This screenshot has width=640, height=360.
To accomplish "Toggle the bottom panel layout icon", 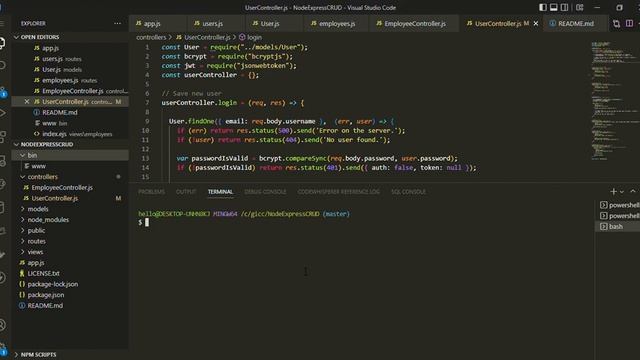I will pyautogui.click(x=553, y=7).
